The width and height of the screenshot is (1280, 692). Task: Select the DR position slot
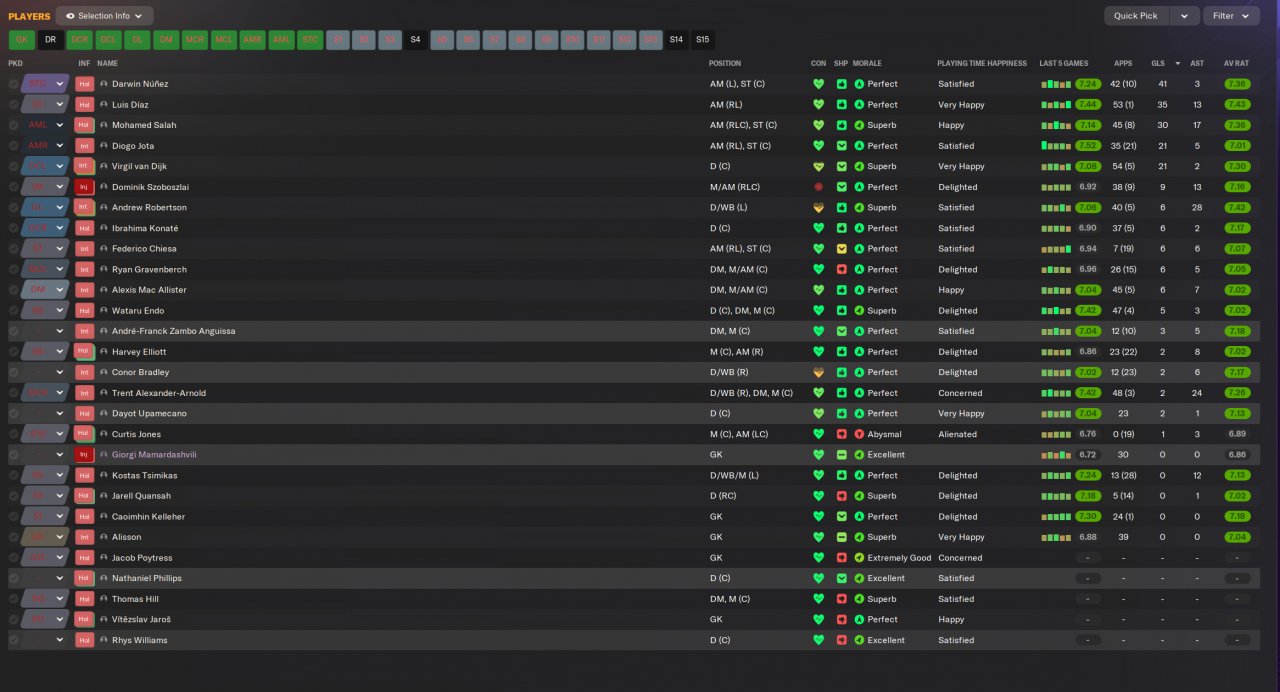(x=50, y=40)
